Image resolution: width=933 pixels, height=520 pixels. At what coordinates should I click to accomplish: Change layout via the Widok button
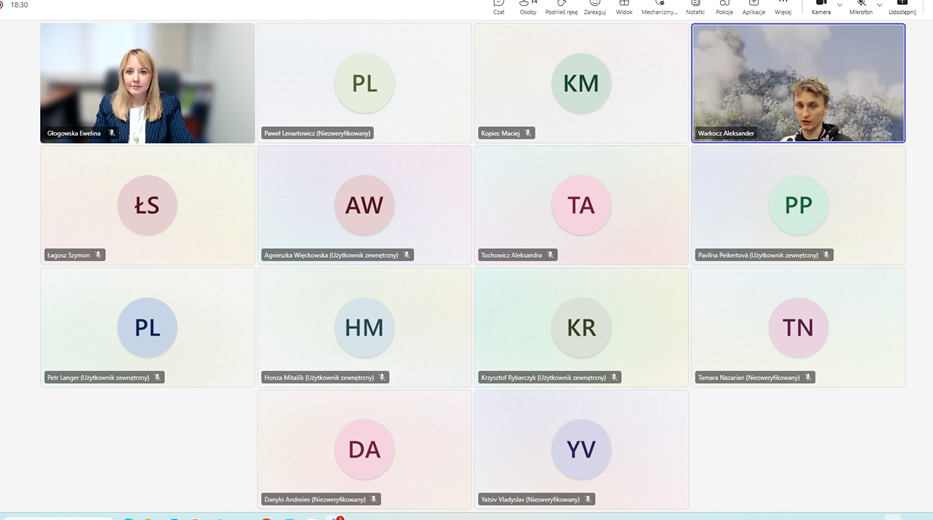(624, 6)
